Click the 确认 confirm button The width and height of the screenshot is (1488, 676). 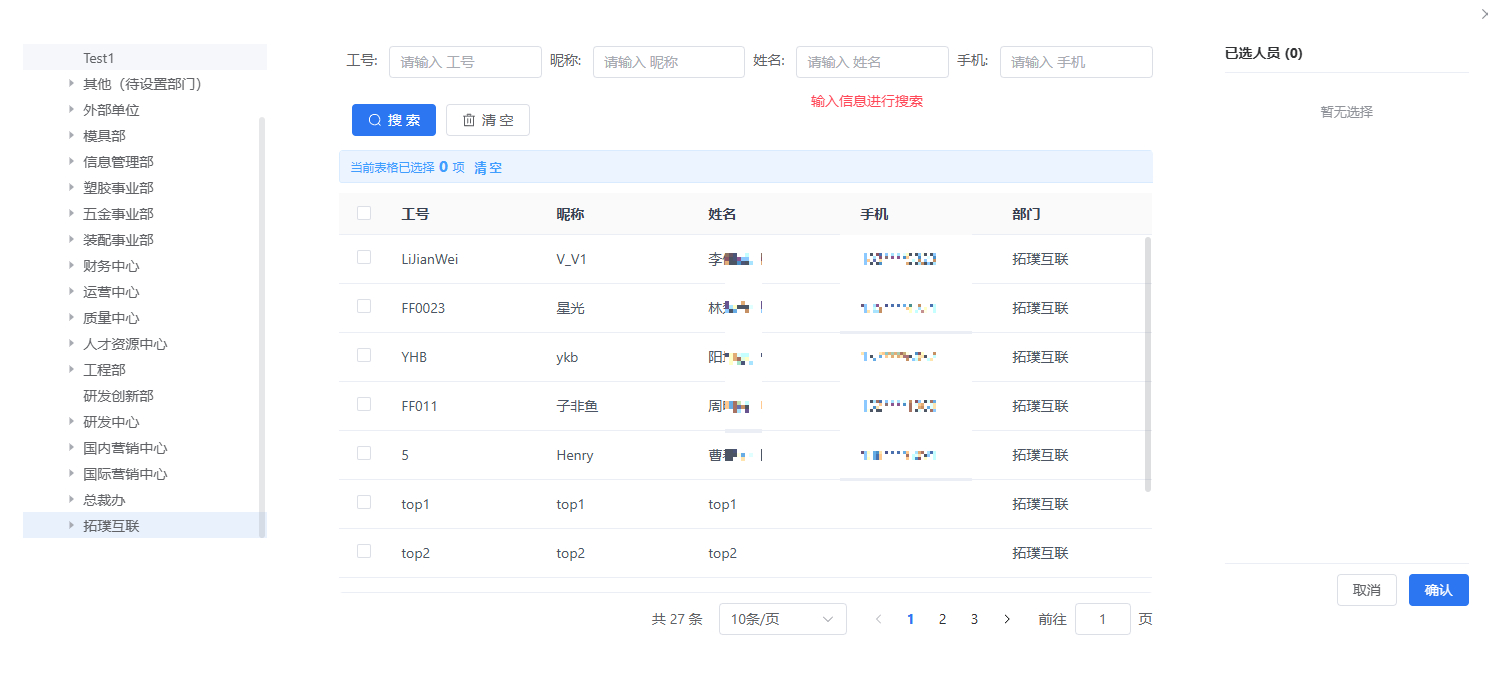(1439, 590)
